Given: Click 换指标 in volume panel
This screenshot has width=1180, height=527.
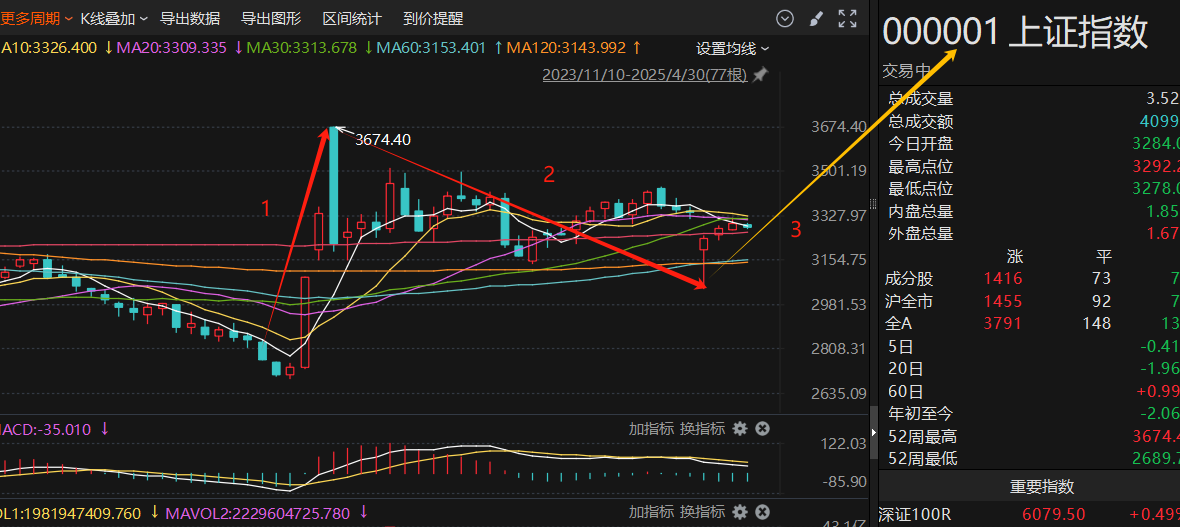Looking at the screenshot, I should tap(702, 512).
